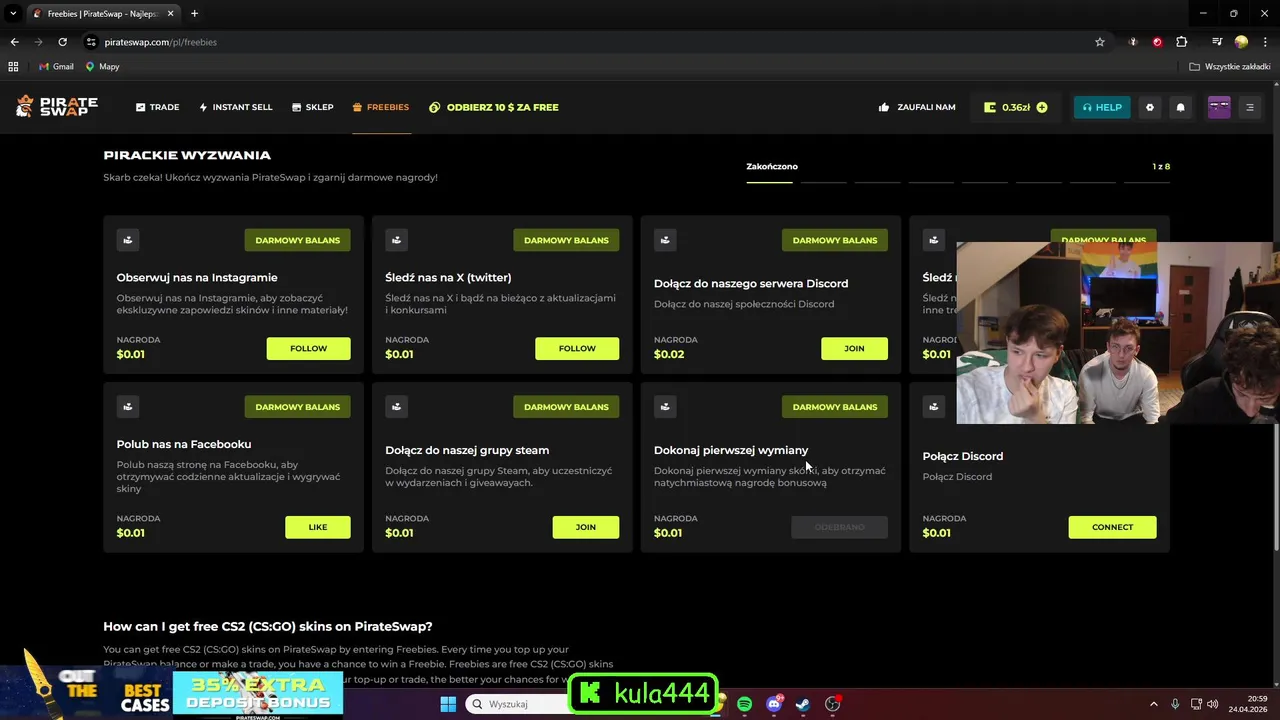Click the 'Obserwuj nas na Instagramie' title
The height and width of the screenshot is (720, 1280).
coord(197,277)
